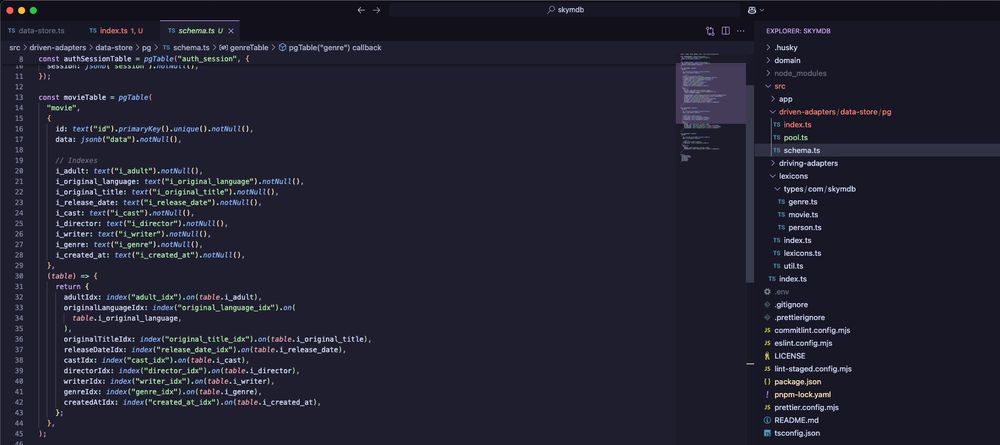The width and height of the screenshot is (1000, 445).
Task: Click the TS icon in schema.ts tab
Action: [172, 31]
